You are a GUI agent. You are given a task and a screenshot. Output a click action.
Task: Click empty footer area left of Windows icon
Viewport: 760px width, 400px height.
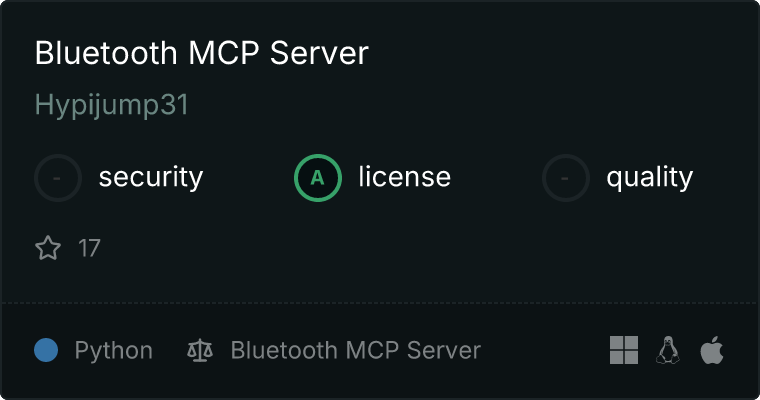(543, 350)
